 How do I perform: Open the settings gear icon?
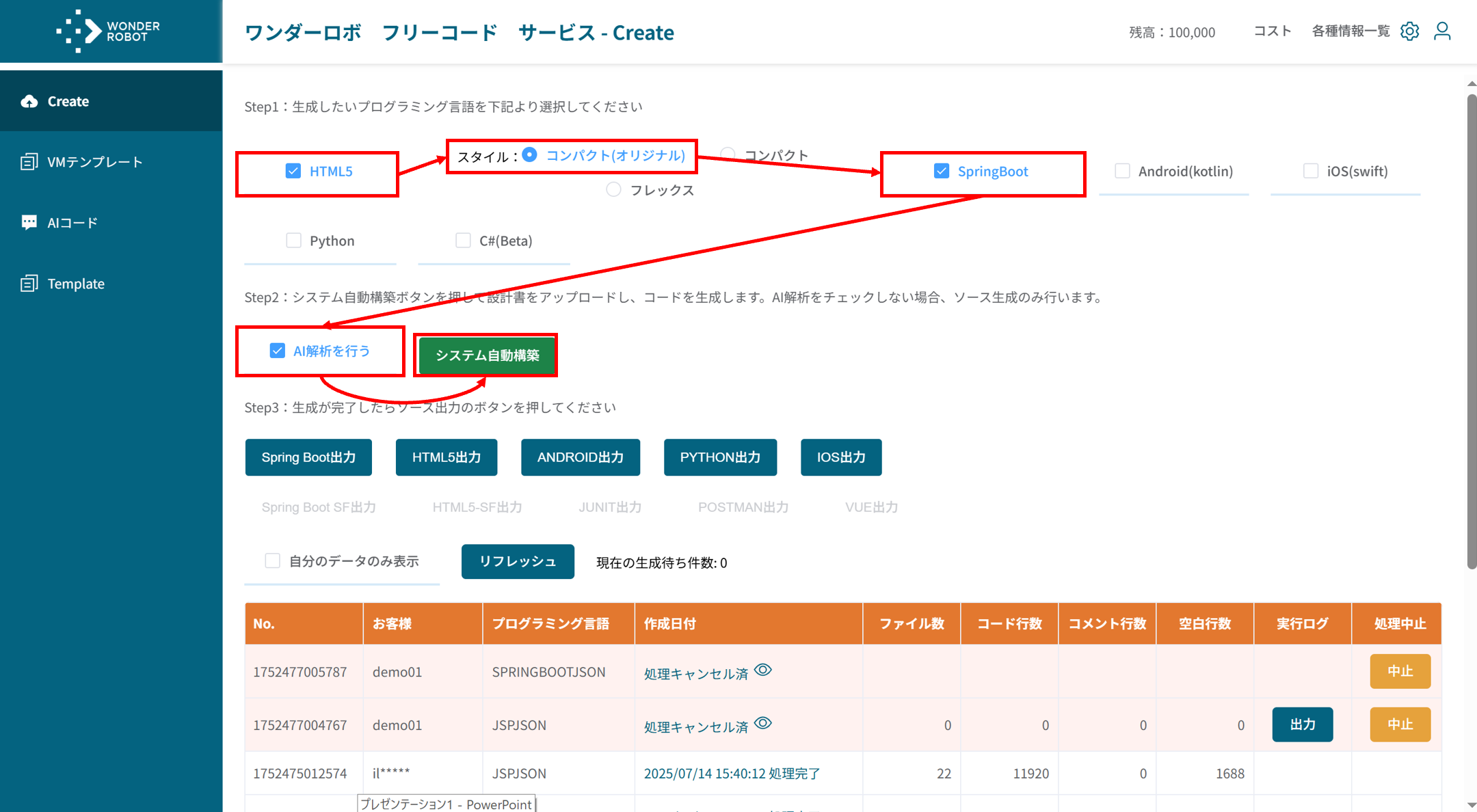coord(1409,31)
